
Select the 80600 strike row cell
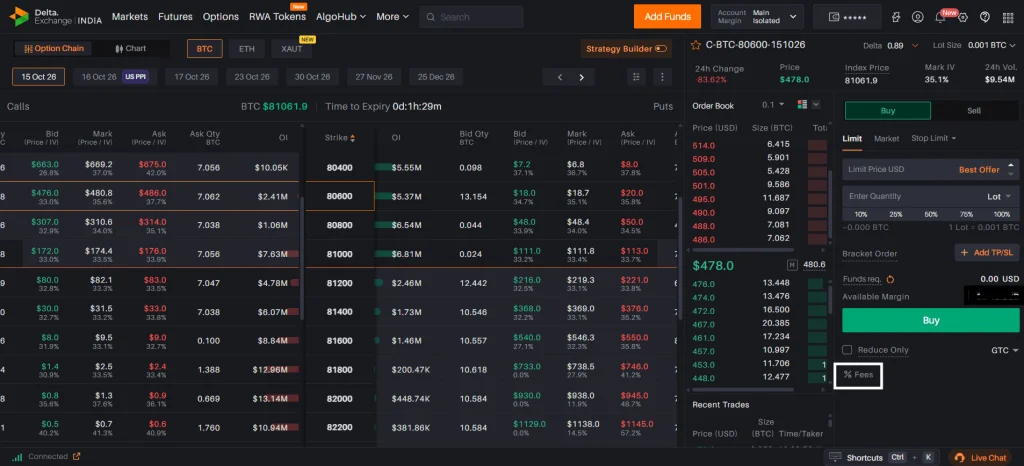[x=340, y=196]
